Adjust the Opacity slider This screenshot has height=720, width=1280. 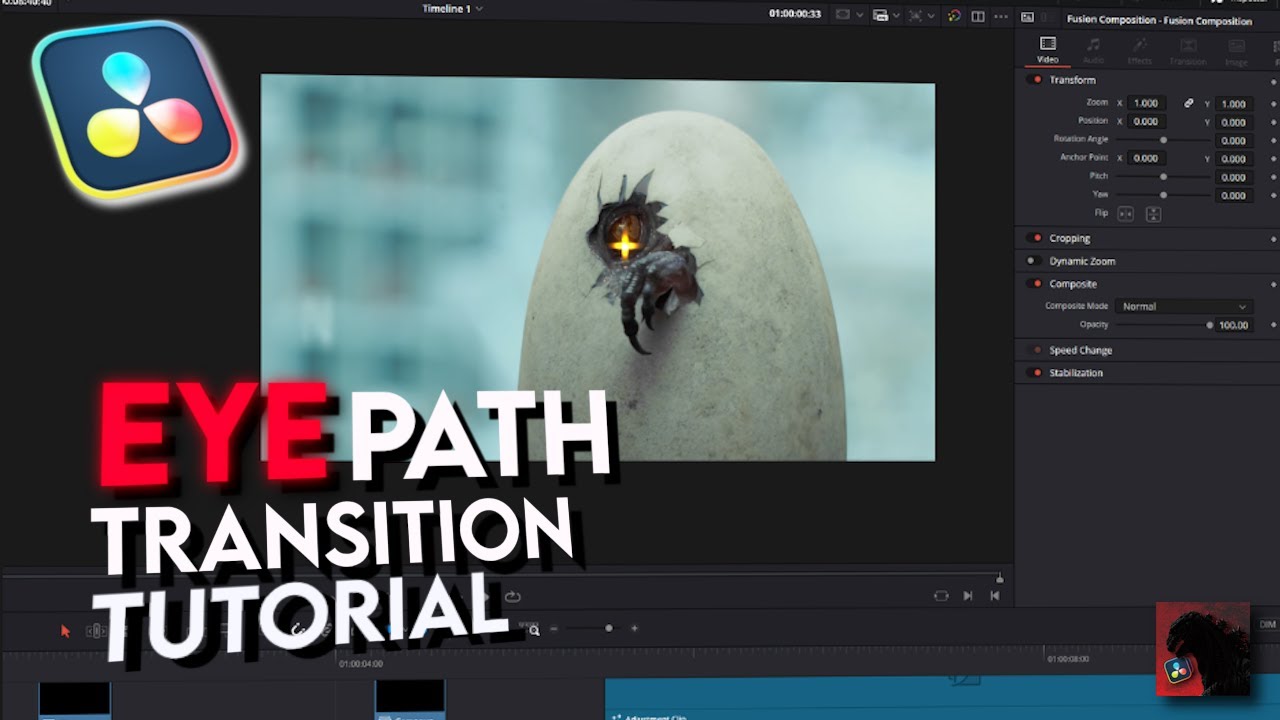click(x=1163, y=325)
